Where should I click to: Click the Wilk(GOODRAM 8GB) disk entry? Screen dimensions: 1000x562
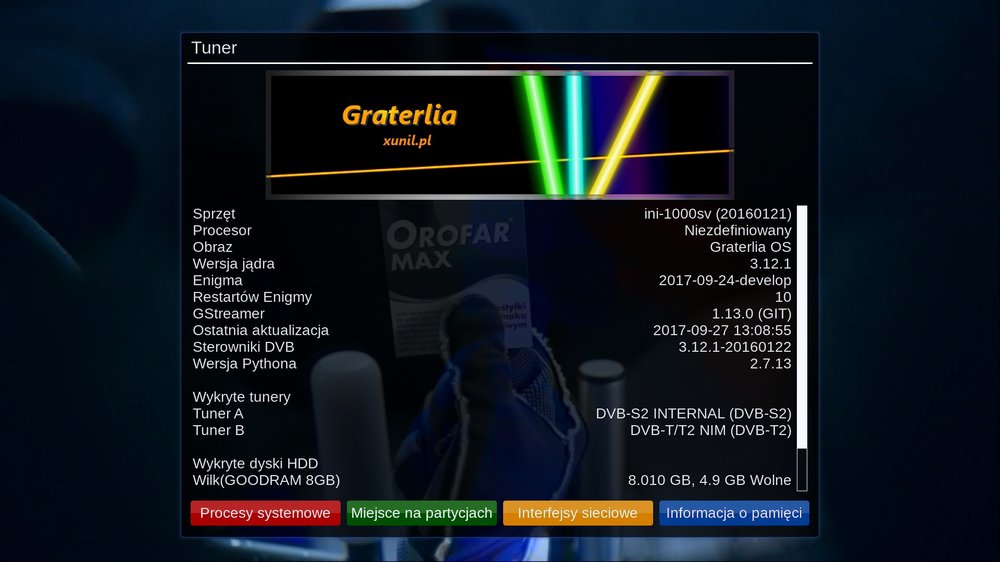492,480
